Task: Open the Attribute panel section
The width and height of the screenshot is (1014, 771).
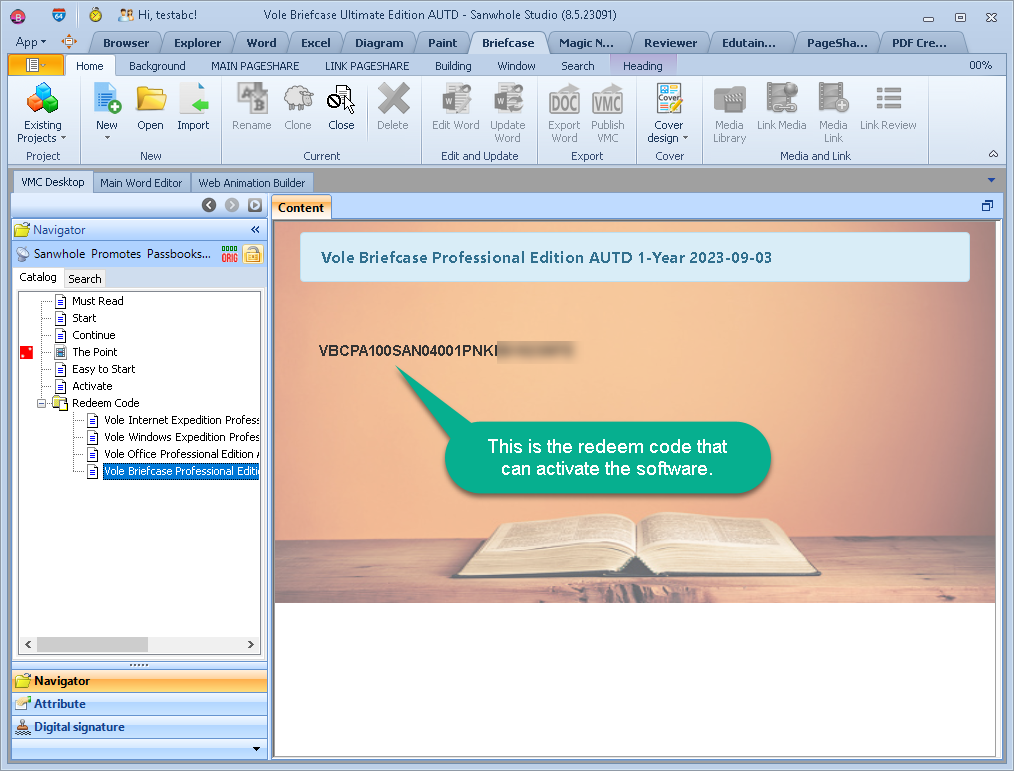Action: click(139, 704)
